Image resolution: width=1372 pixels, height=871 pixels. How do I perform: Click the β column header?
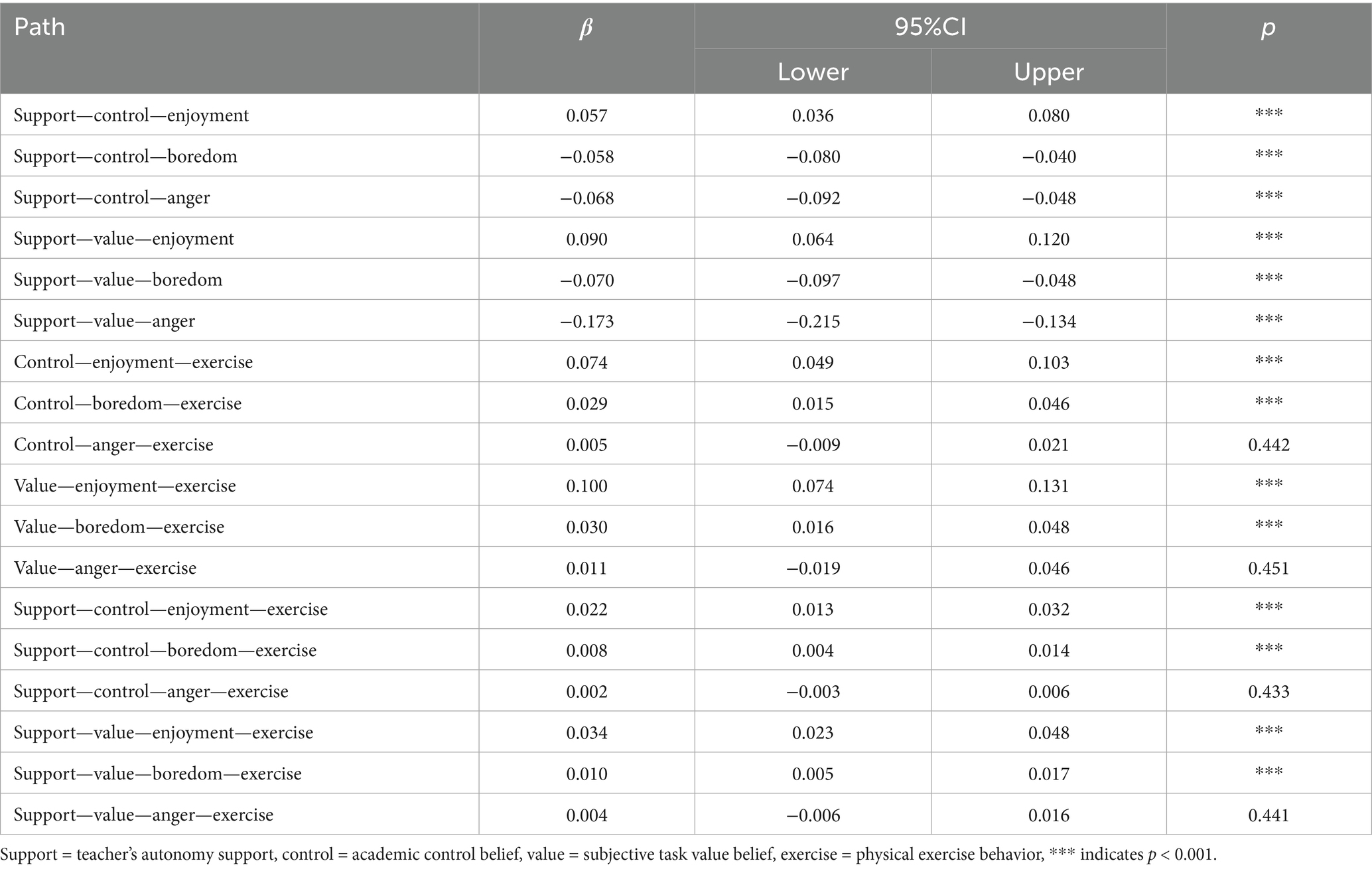click(x=586, y=27)
